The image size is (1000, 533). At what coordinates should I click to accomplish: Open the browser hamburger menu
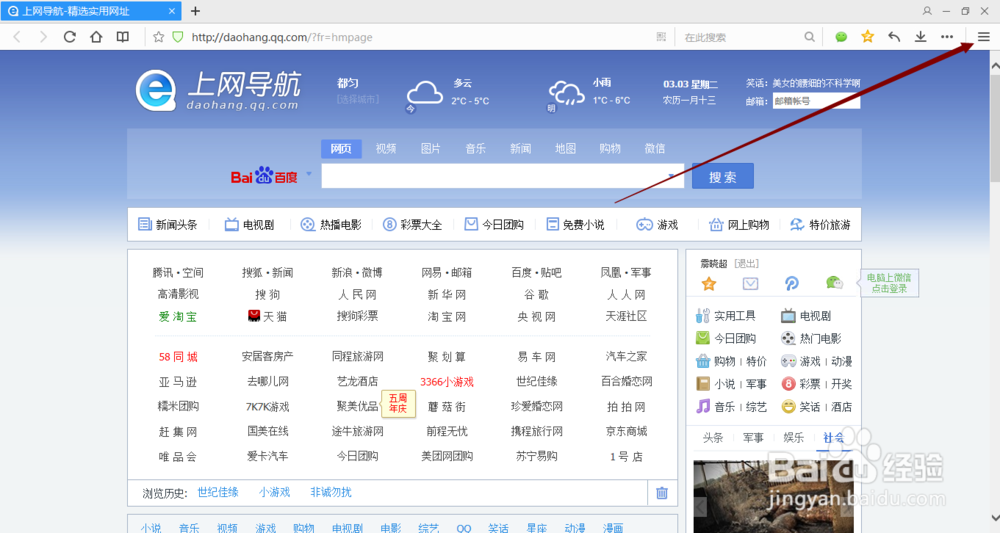point(983,37)
